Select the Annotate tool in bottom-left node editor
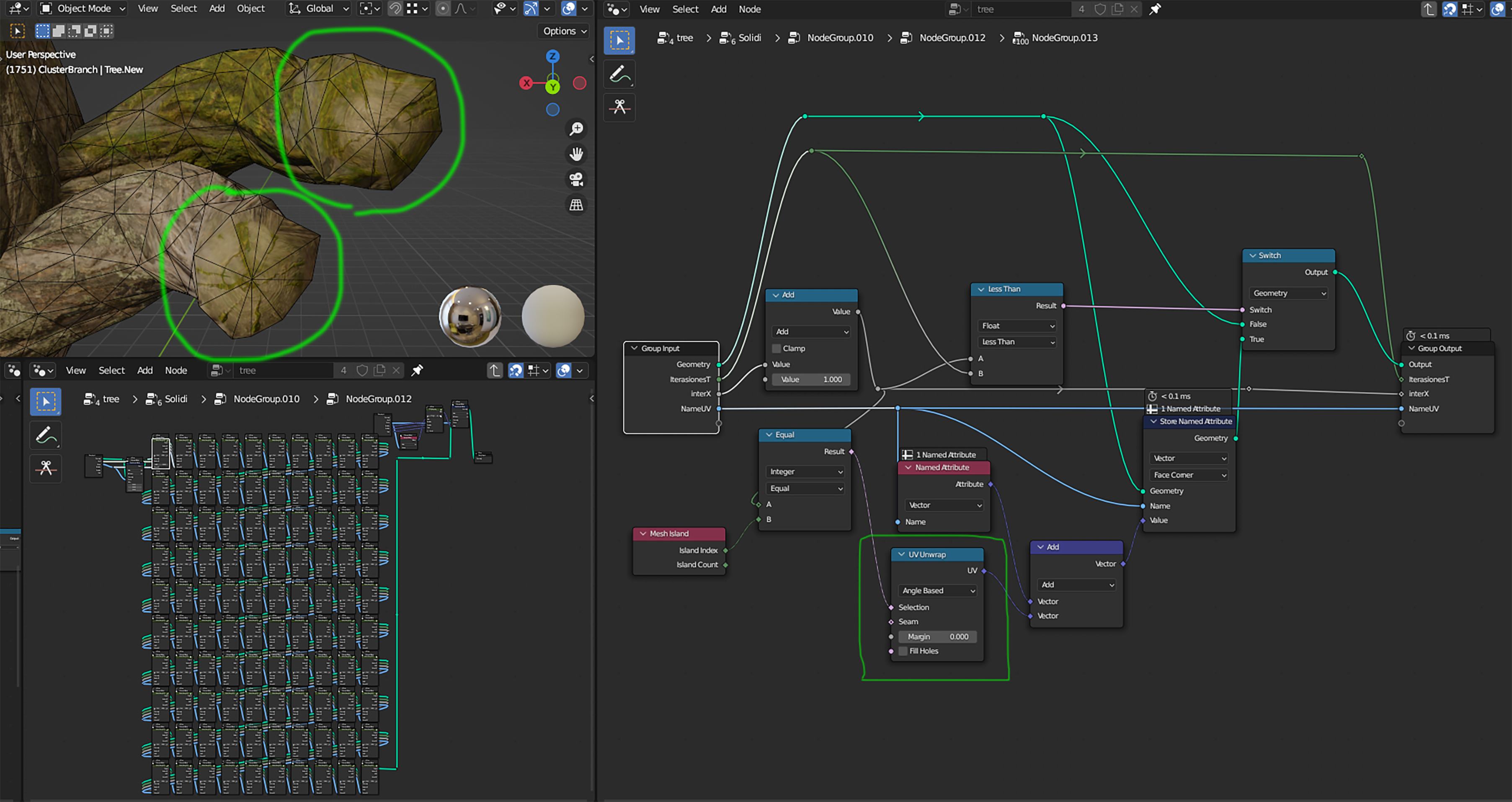This screenshot has width=1512, height=802. tap(46, 436)
